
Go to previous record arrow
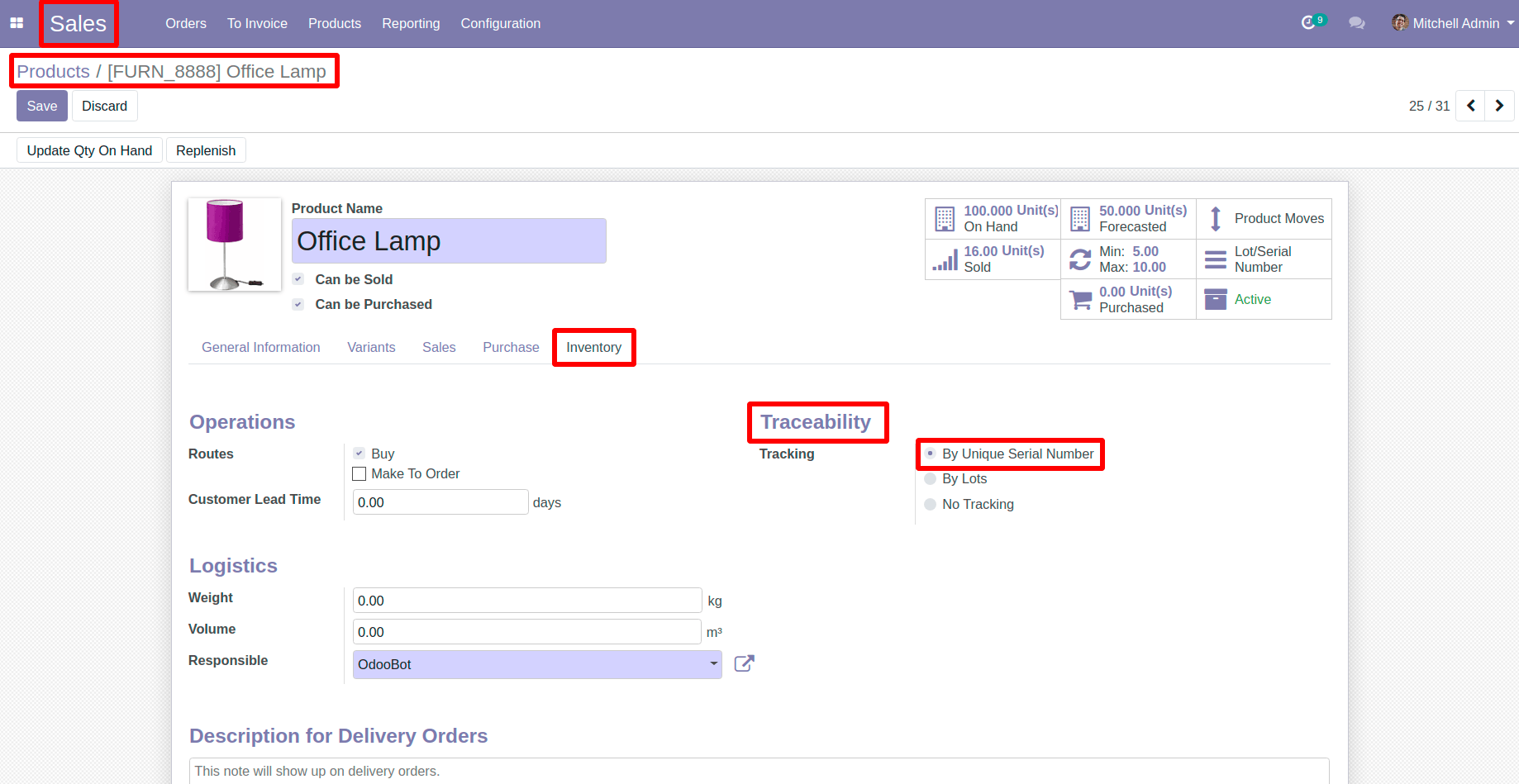click(x=1470, y=106)
